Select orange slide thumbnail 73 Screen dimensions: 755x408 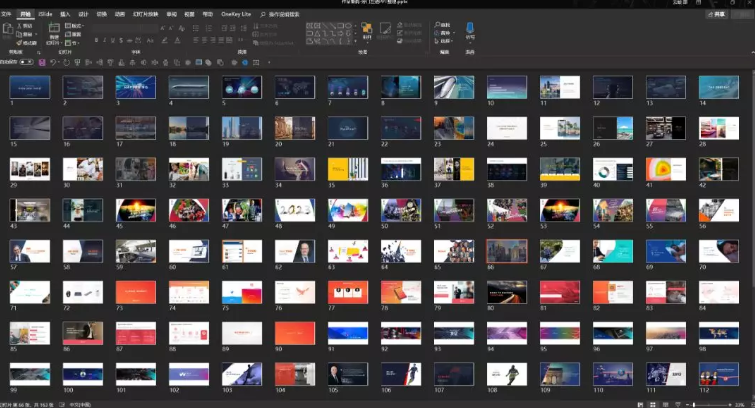click(136, 292)
